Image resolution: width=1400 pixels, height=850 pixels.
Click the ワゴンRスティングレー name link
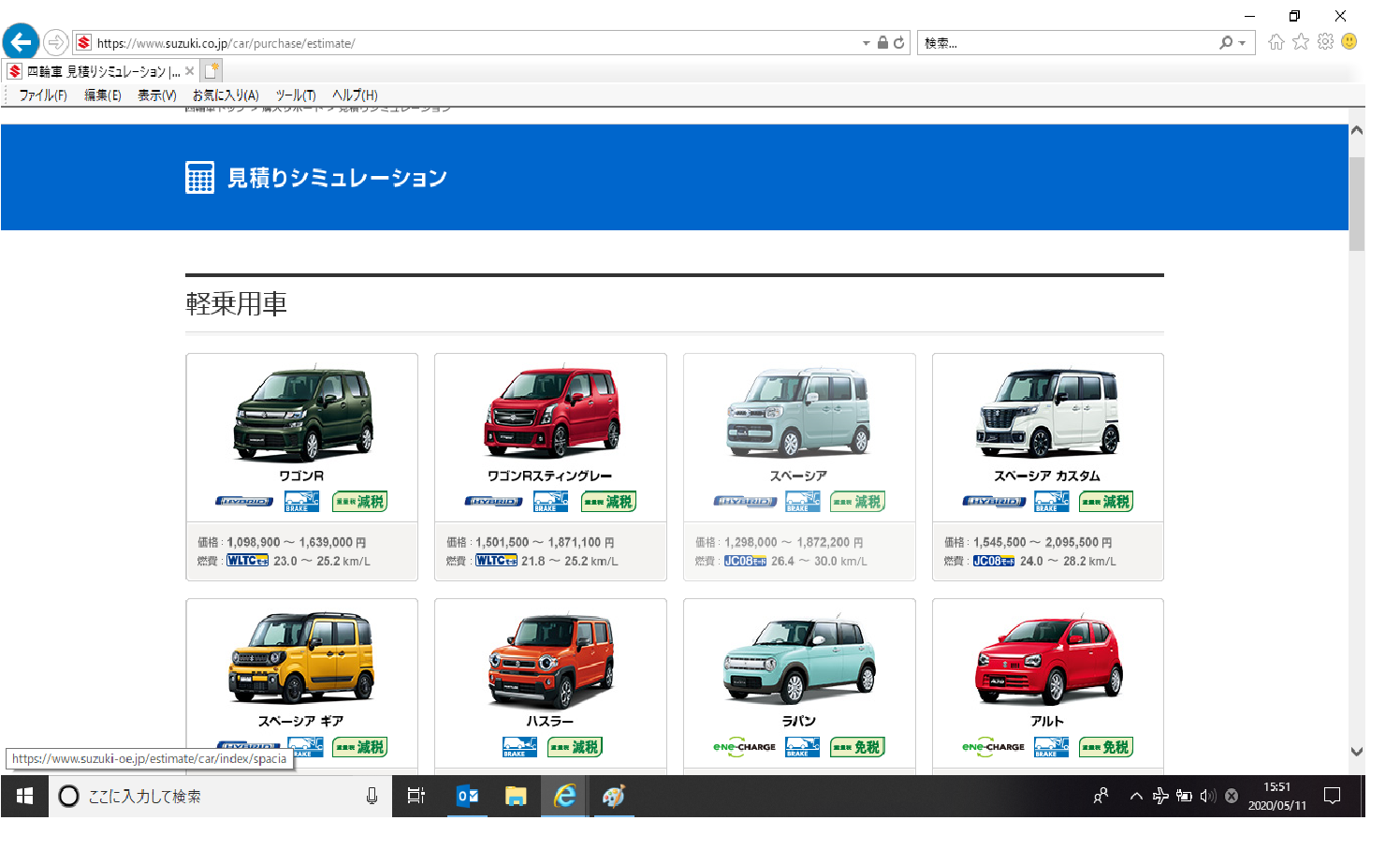pos(550,476)
